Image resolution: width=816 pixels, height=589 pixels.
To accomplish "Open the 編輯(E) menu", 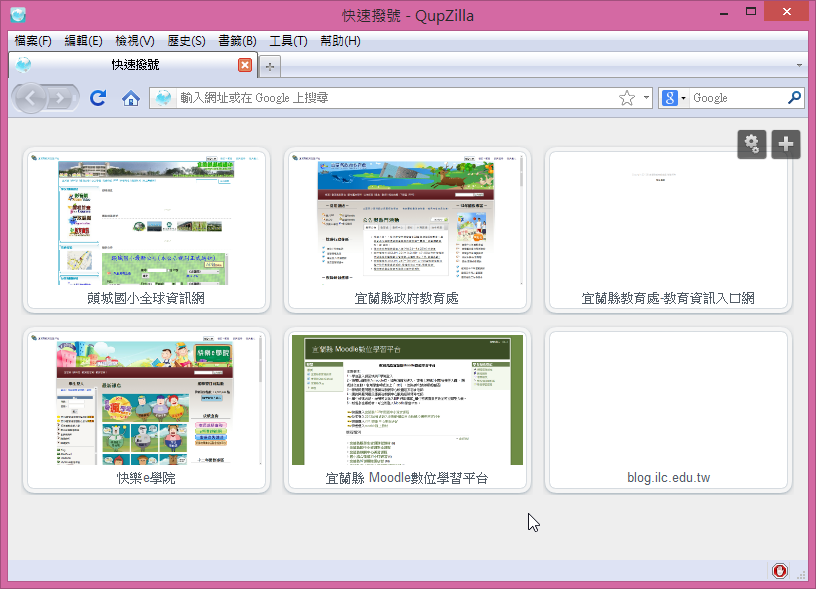I will (x=83, y=41).
